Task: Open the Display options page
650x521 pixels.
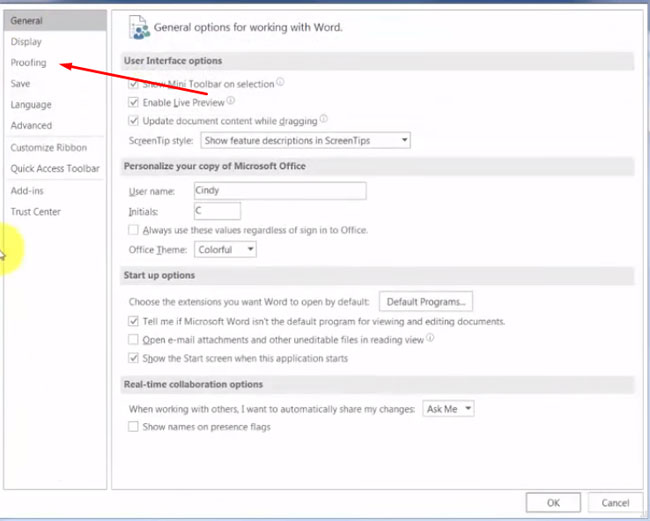Action: [x=26, y=41]
